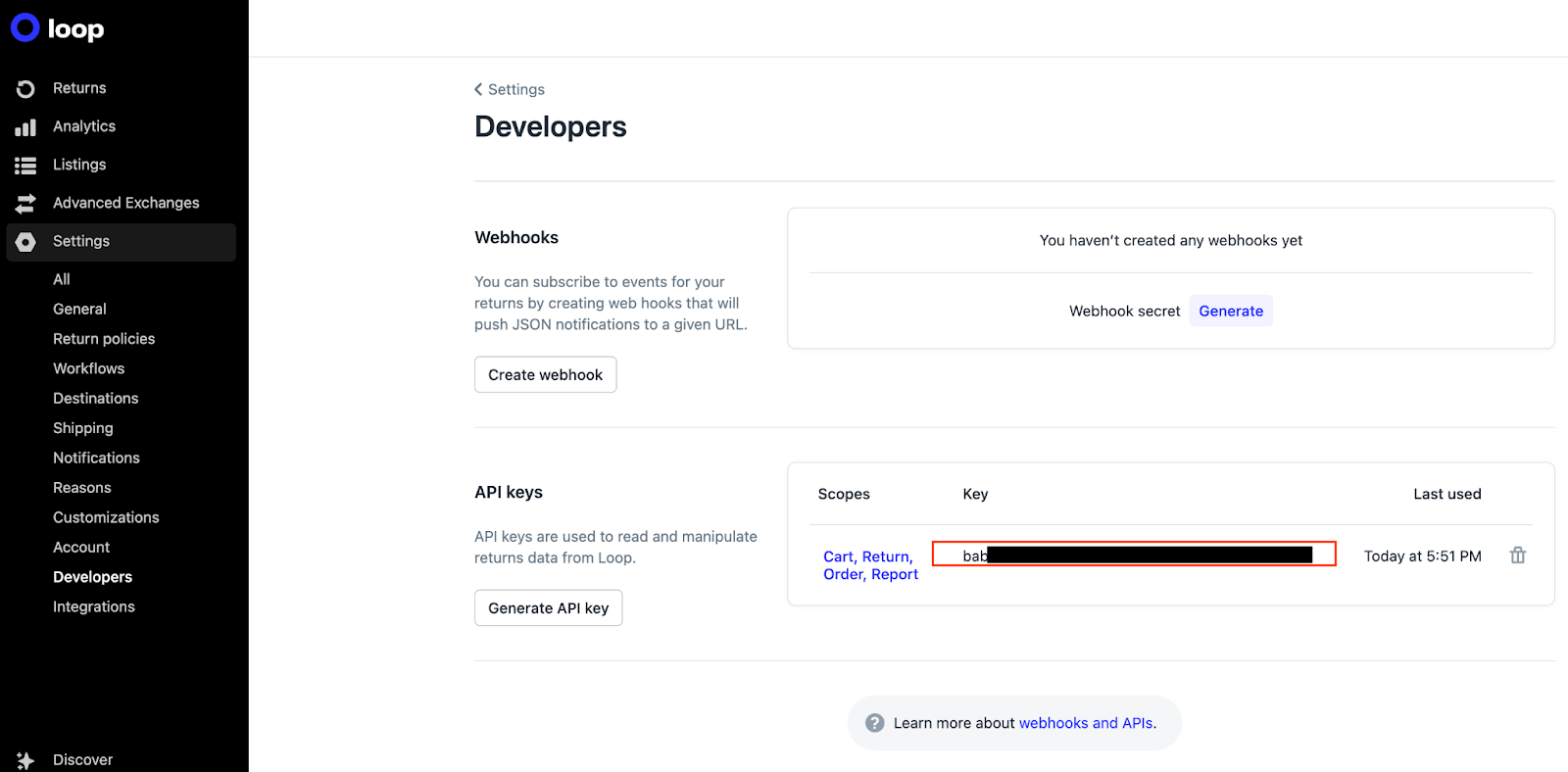Open the Analytics section
The height and width of the screenshot is (772, 1568).
click(84, 126)
